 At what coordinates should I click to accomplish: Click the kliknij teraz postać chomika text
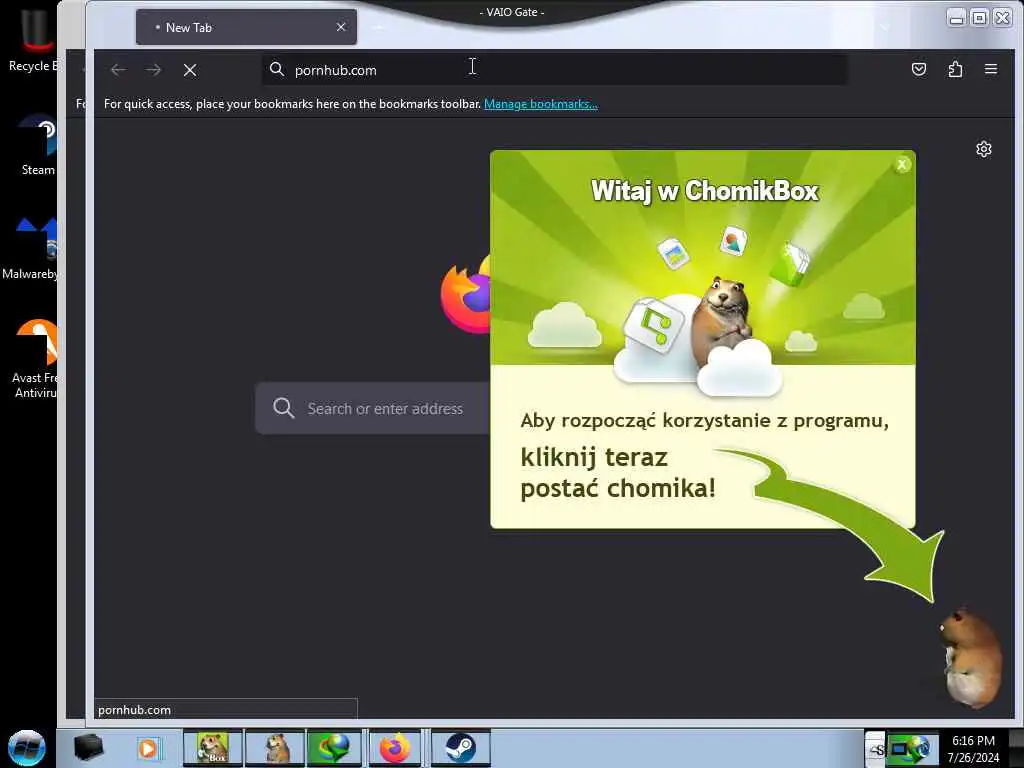pyautogui.click(x=618, y=472)
